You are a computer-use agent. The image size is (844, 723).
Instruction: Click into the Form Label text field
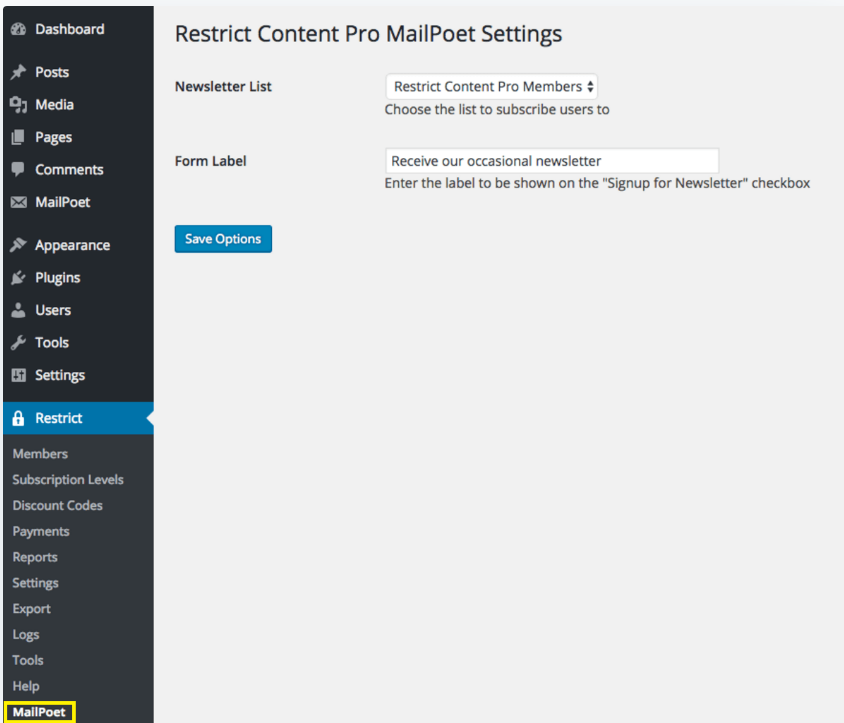click(552, 161)
